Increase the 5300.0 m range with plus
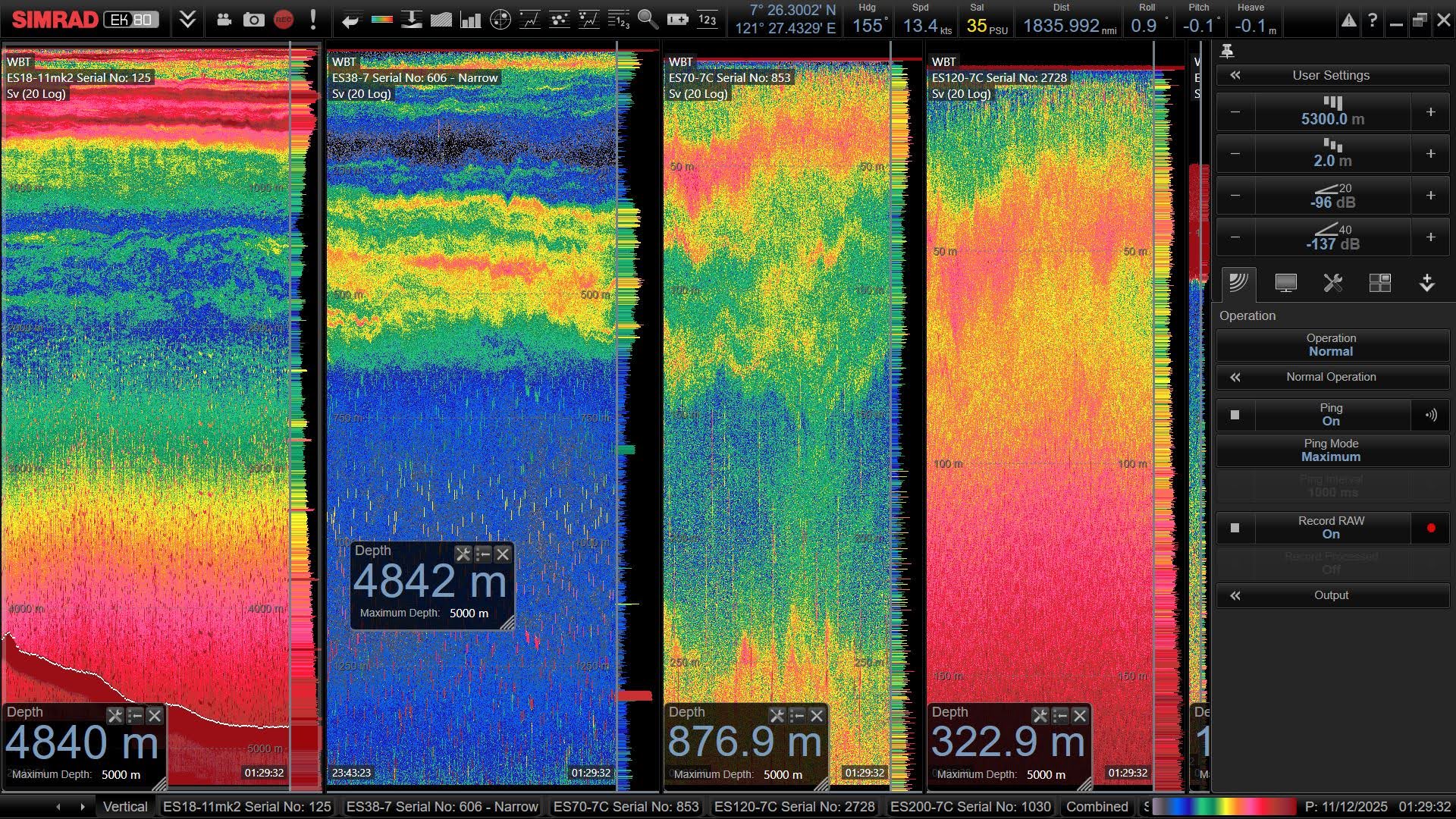Viewport: 1456px width, 819px height. [1430, 112]
